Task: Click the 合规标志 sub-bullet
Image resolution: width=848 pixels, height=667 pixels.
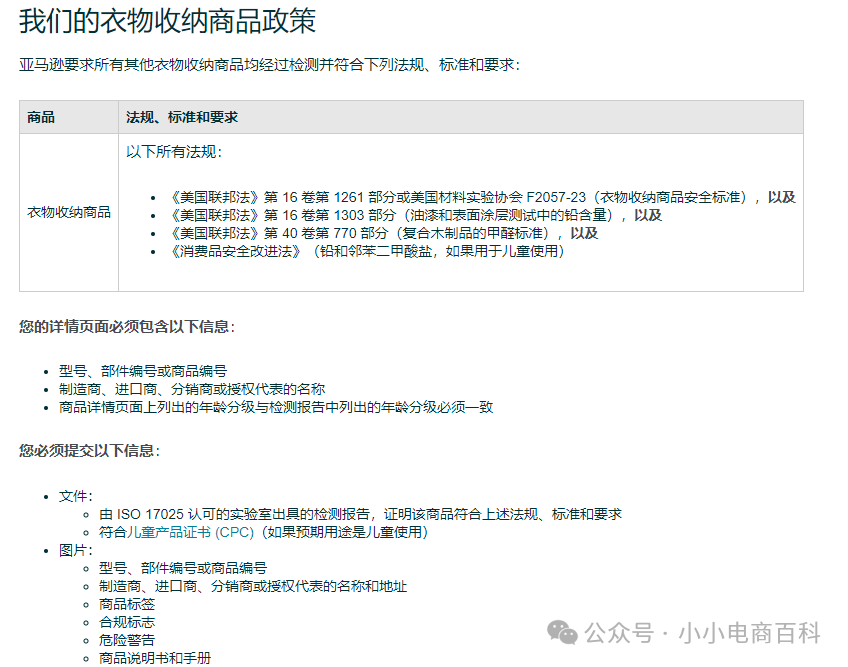Action: 127,622
